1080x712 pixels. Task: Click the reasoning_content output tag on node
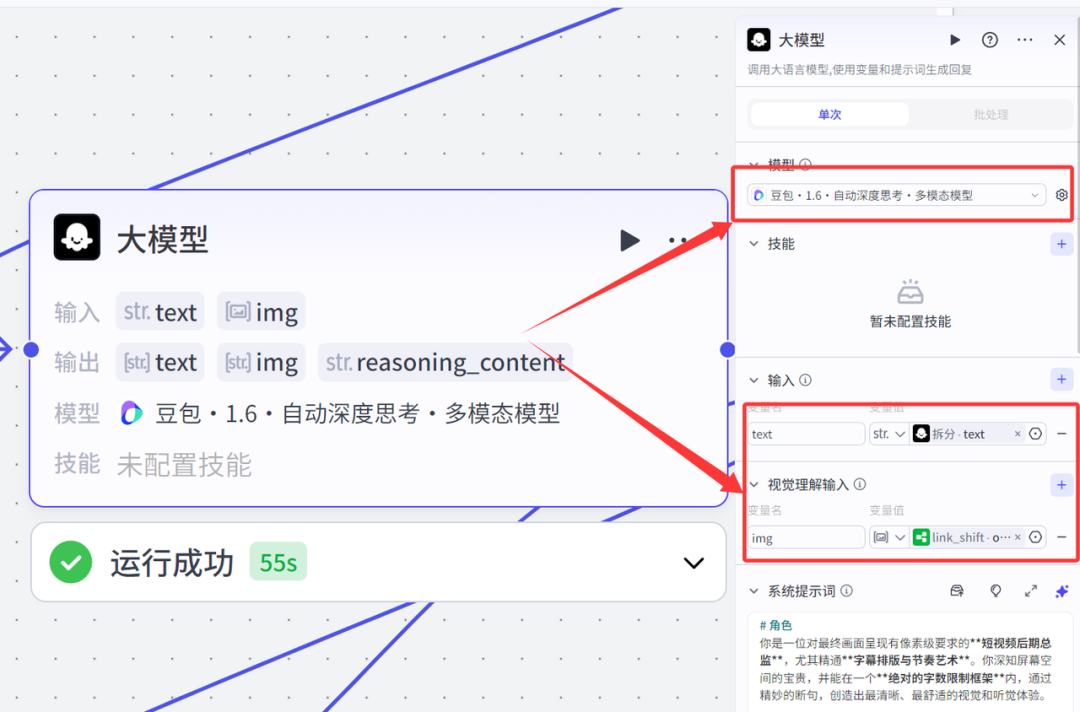[445, 362]
